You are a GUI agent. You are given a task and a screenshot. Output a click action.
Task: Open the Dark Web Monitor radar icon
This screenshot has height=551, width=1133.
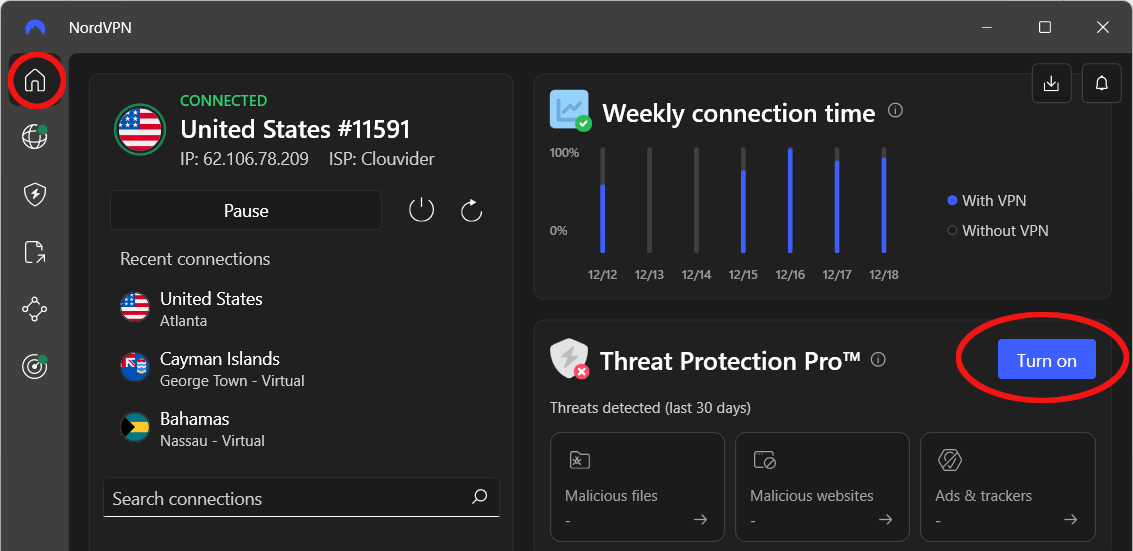tap(35, 367)
